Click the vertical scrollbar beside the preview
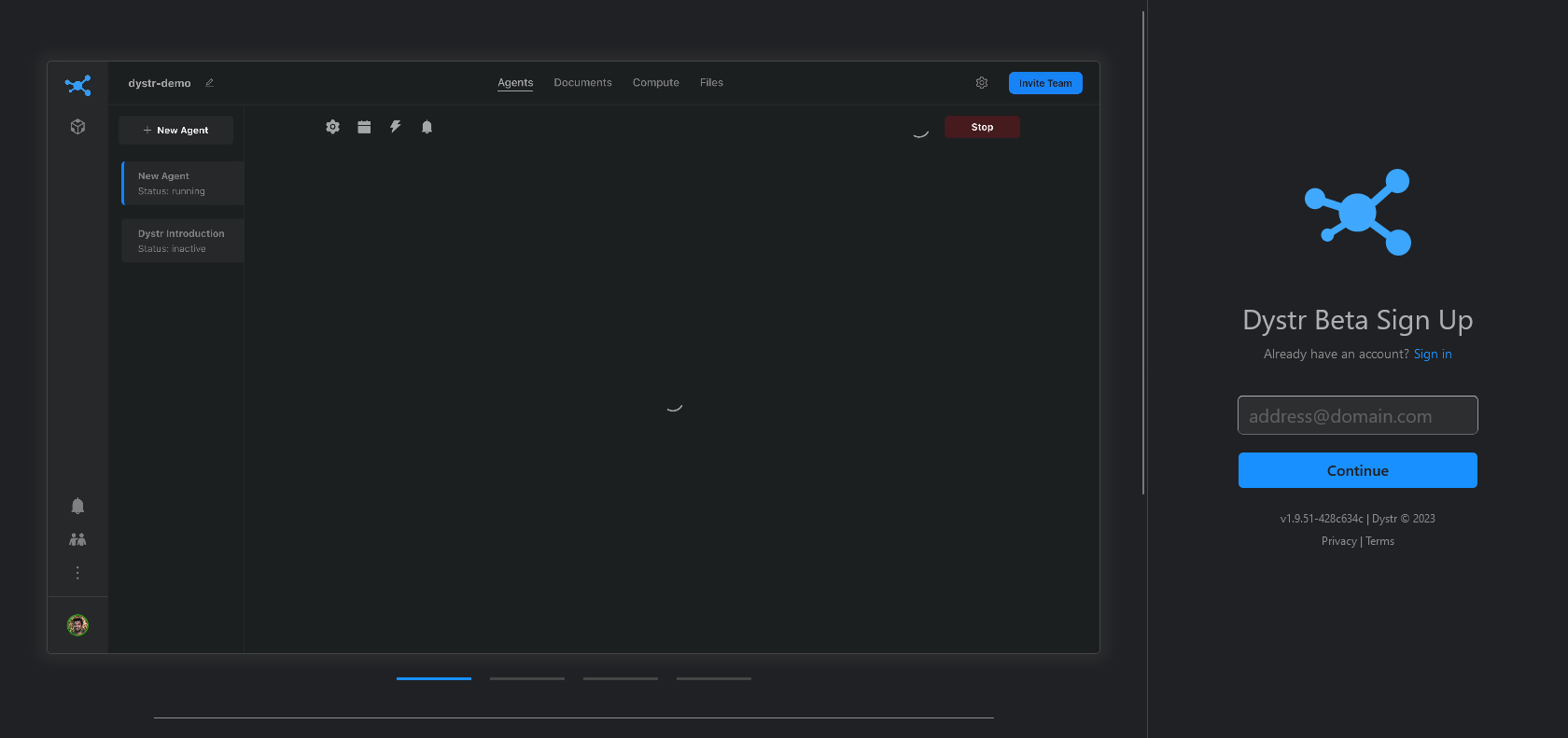Screen dimensions: 1568x738 (x=1143, y=252)
